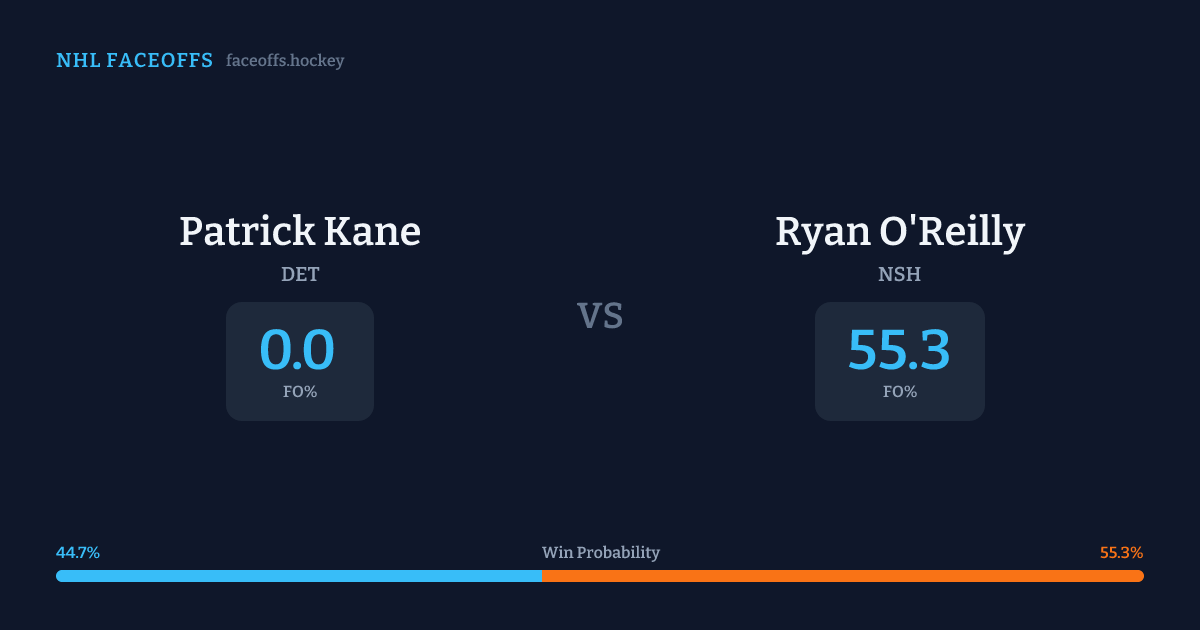The image size is (1200, 630).
Task: Click the FO% label under Patrick Kane
Action: click(300, 392)
